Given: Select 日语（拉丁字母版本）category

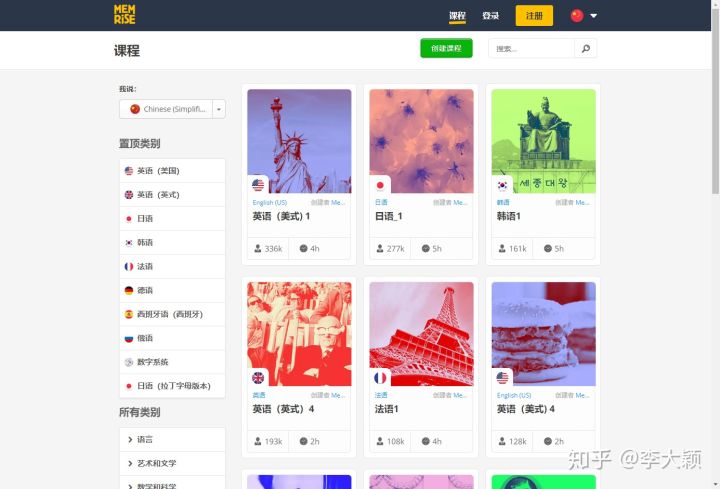Looking at the screenshot, I should pyautogui.click(x=172, y=386).
